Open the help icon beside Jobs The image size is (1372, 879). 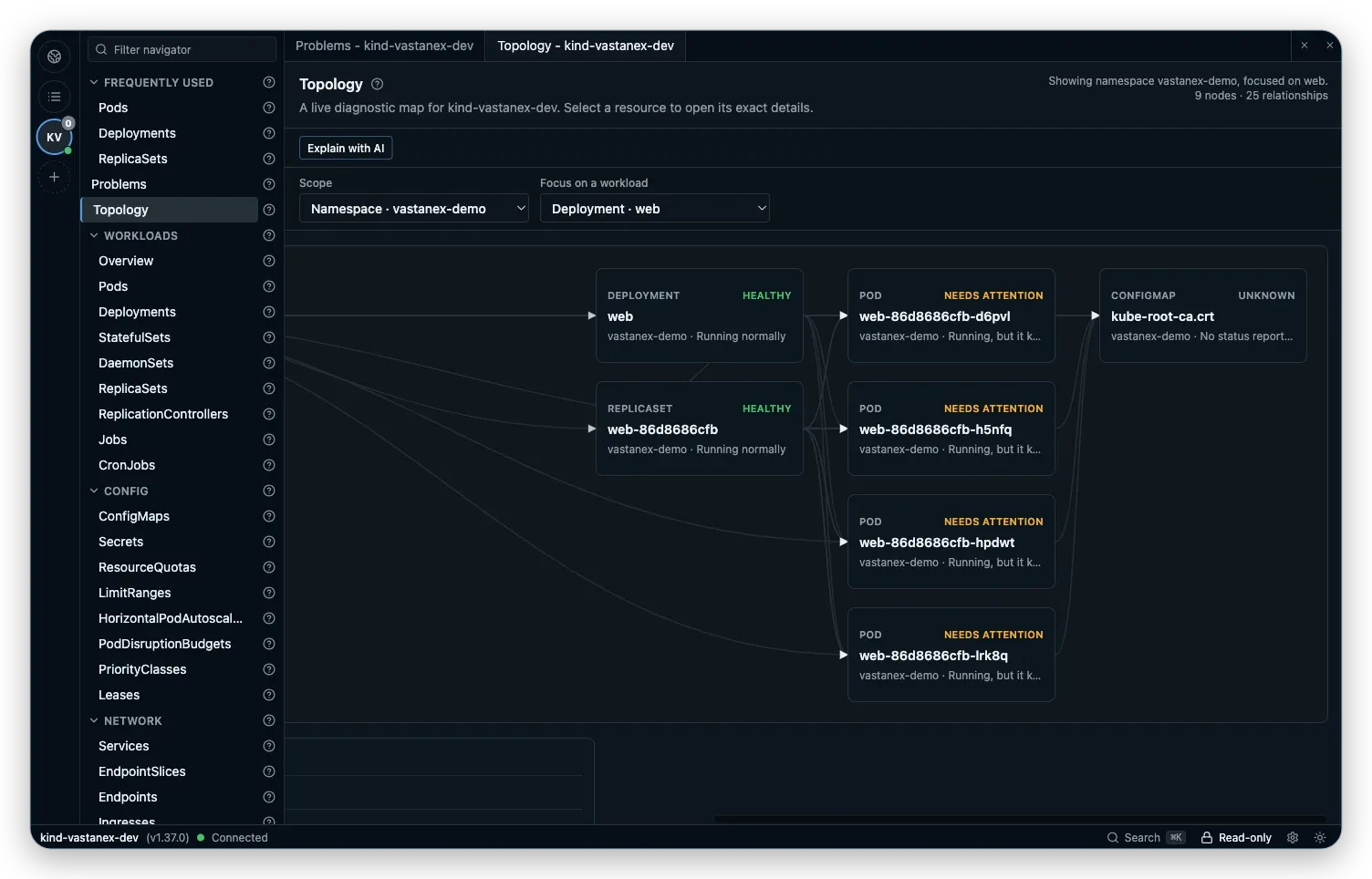click(269, 439)
